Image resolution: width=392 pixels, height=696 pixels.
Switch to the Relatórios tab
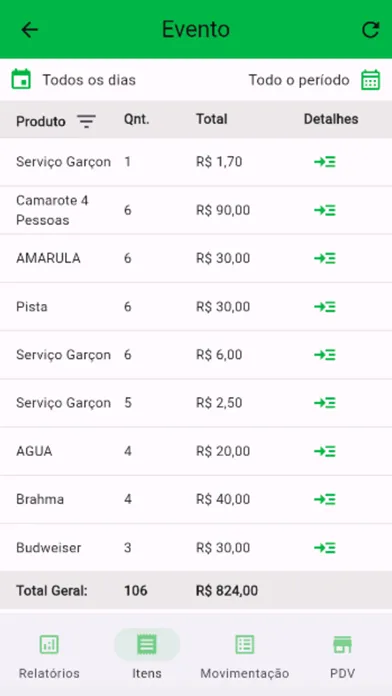(x=49, y=657)
